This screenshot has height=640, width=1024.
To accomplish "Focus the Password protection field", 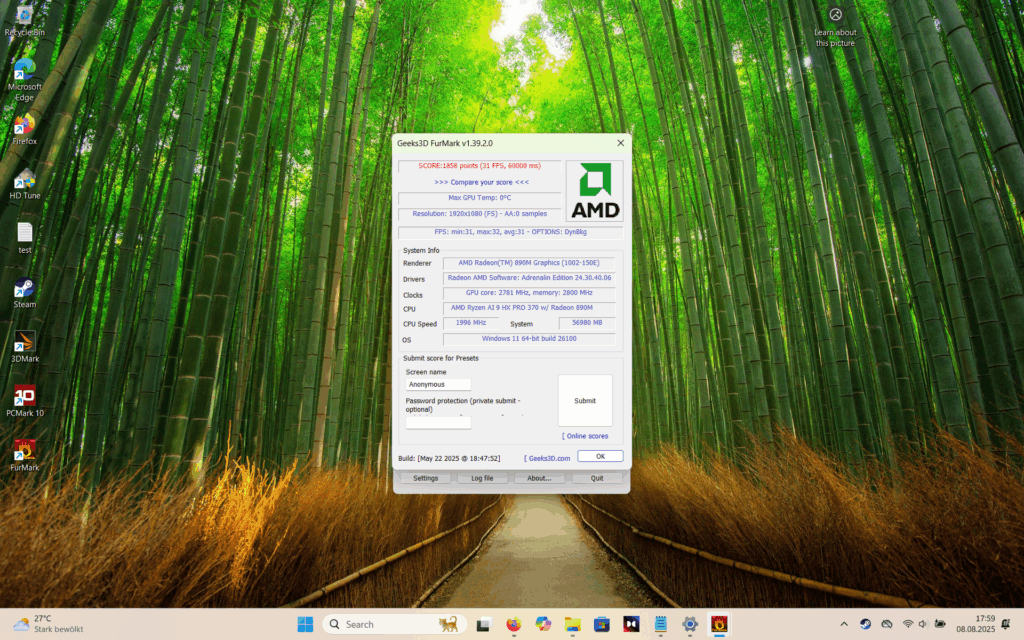I will [438, 423].
